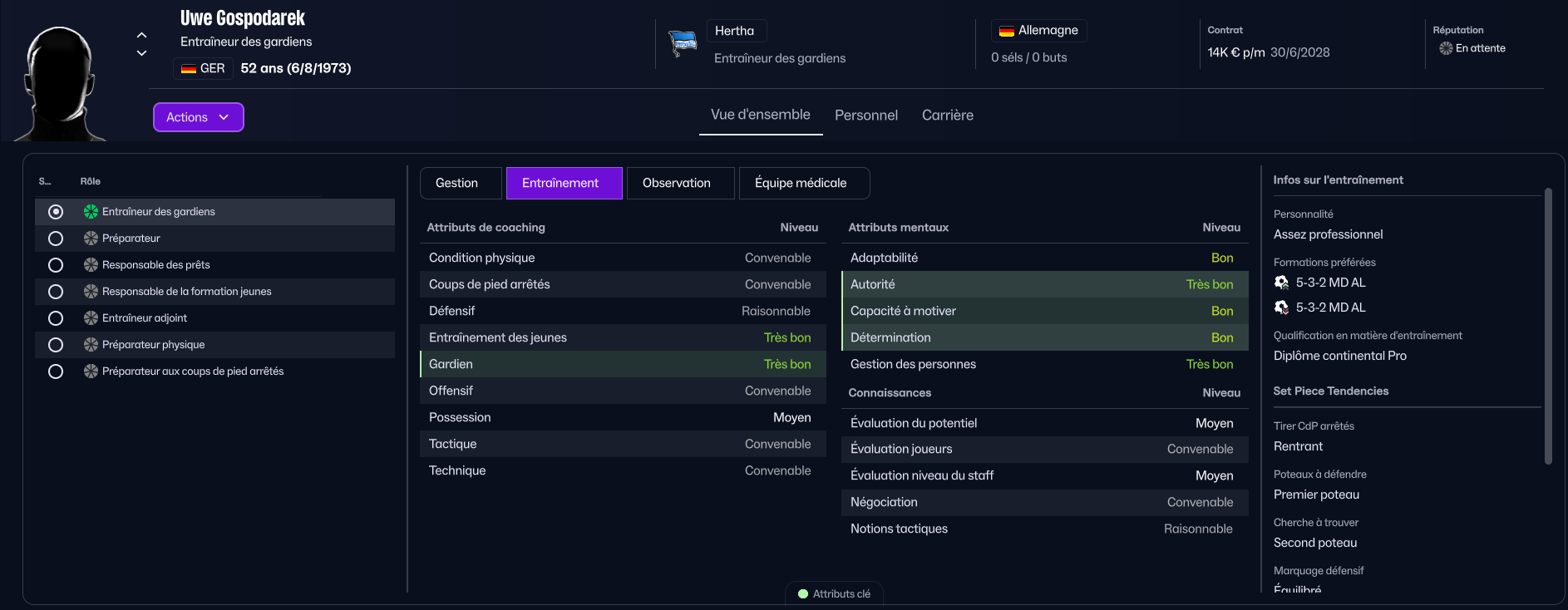Select the Responsable des prêts radio button
This screenshot has height=610, width=1568.
pos(56,265)
